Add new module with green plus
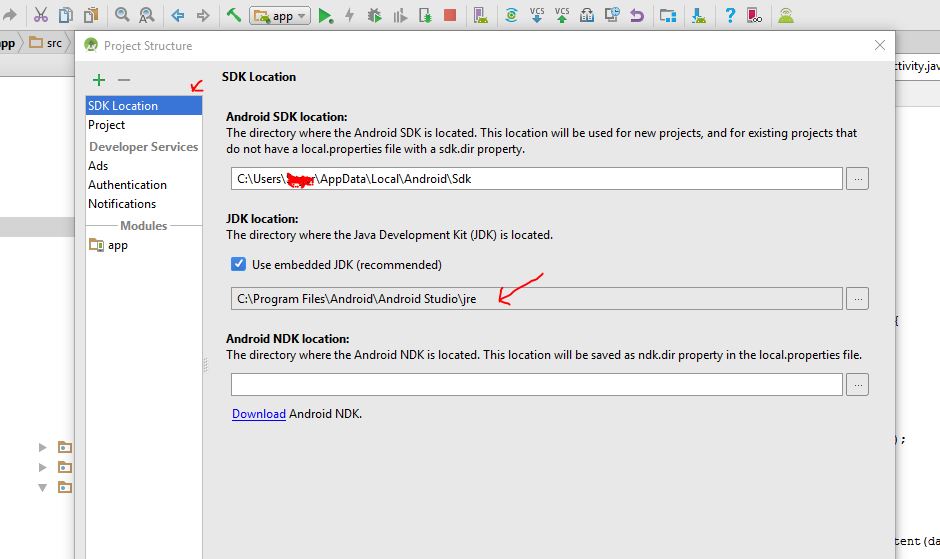The width and height of the screenshot is (940, 559). pyautogui.click(x=99, y=80)
